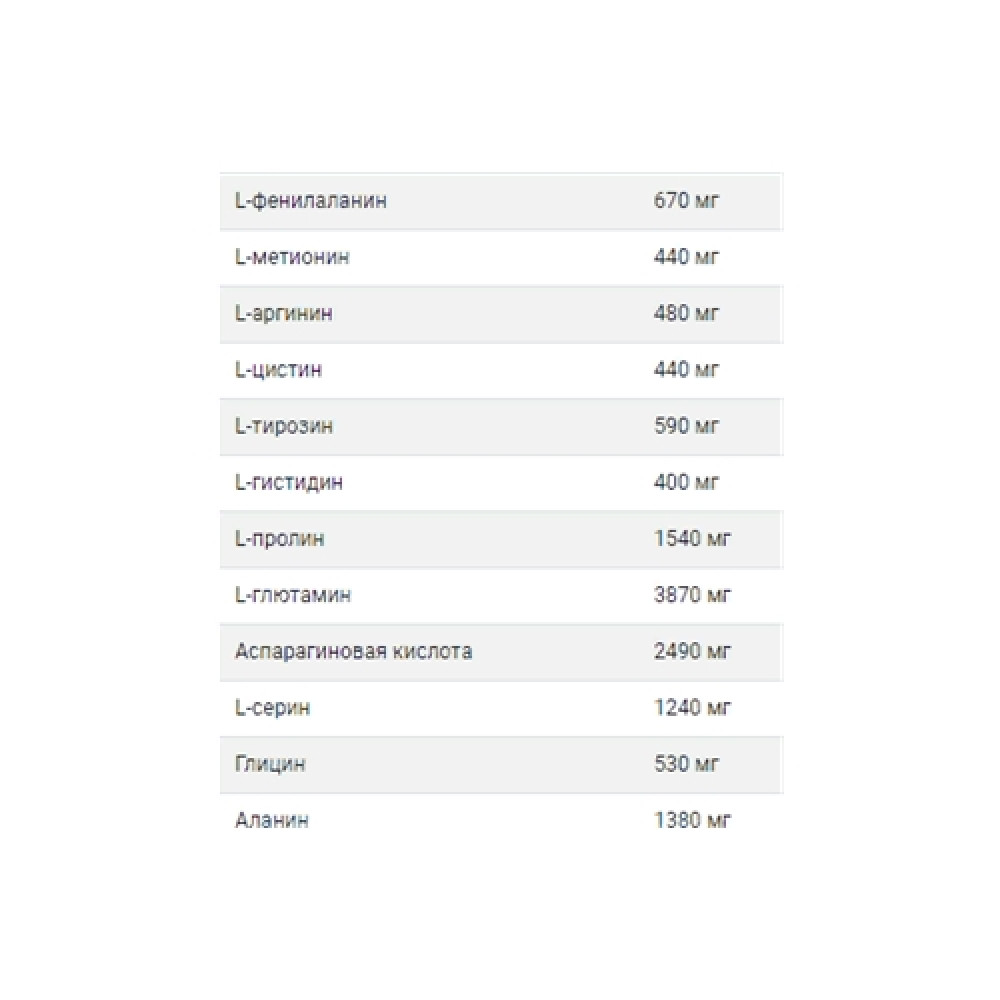Select the 3870 мг value
Screen dimensions: 1000x1000
tap(693, 594)
